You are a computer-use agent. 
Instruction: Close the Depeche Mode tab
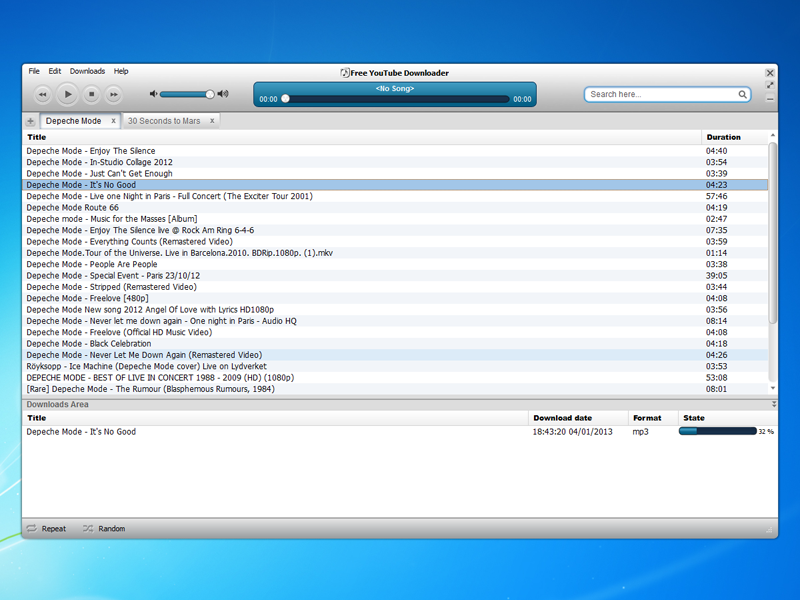click(113, 121)
